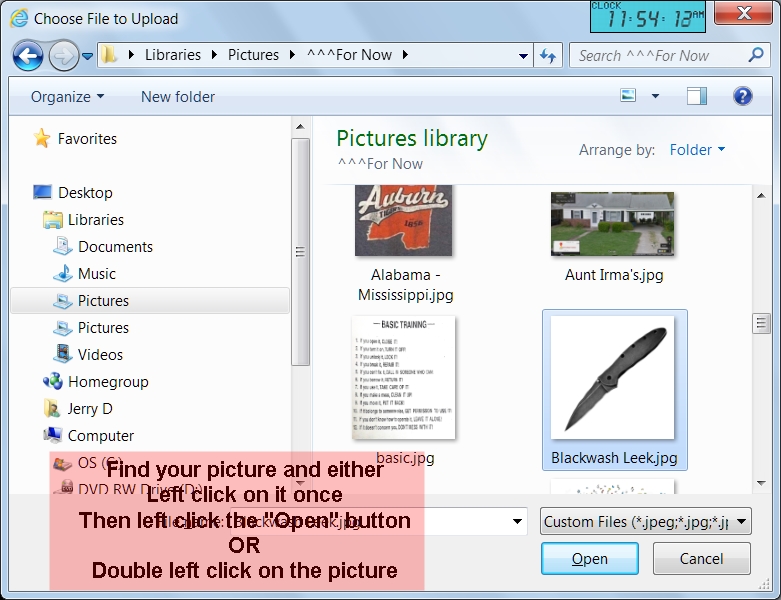
Task: Click the blue Help question mark icon
Action: tap(742, 96)
